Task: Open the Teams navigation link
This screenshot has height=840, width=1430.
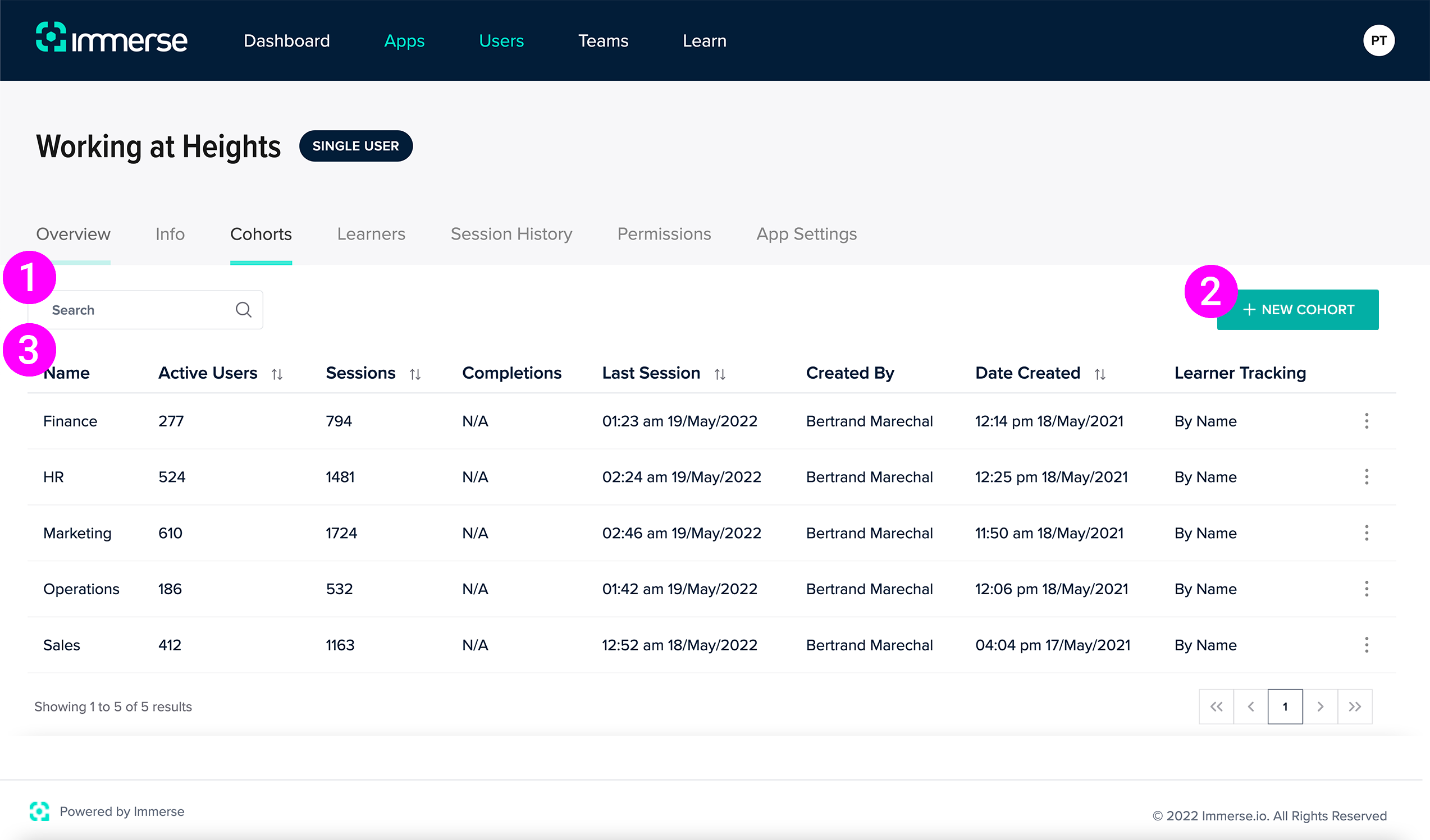Action: pyautogui.click(x=602, y=41)
